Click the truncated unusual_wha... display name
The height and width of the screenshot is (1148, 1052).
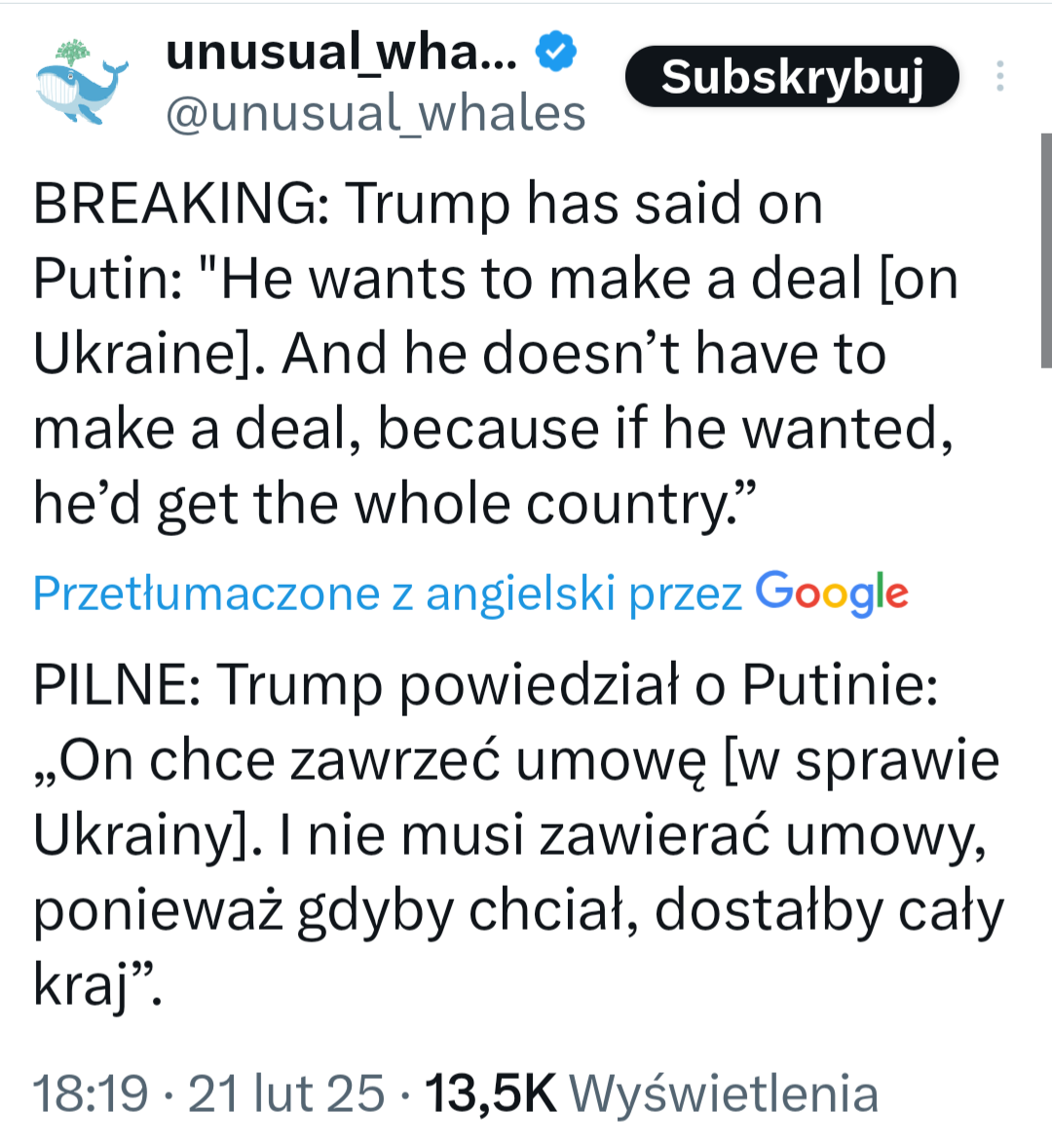341,52
